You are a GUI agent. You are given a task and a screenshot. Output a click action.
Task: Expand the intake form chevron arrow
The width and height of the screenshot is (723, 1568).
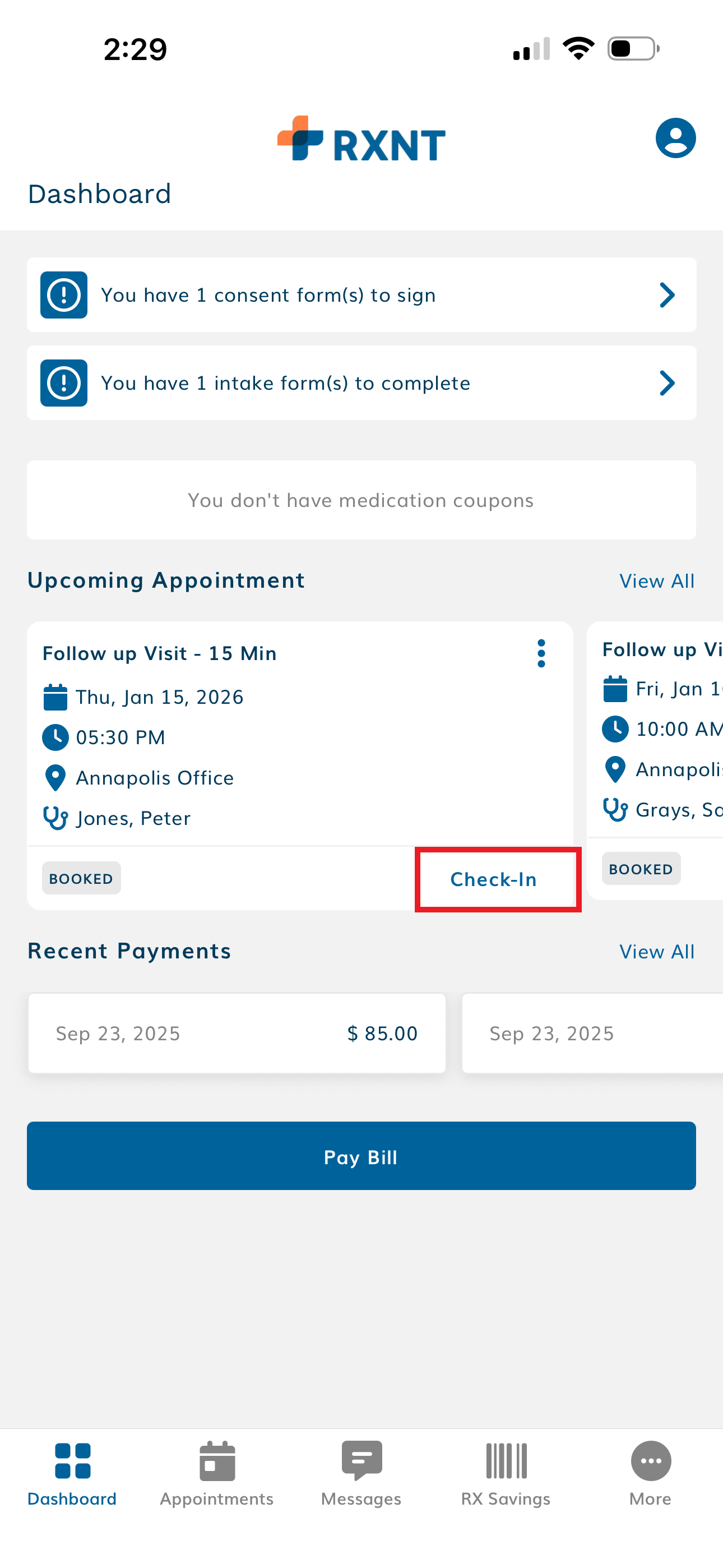[667, 384]
